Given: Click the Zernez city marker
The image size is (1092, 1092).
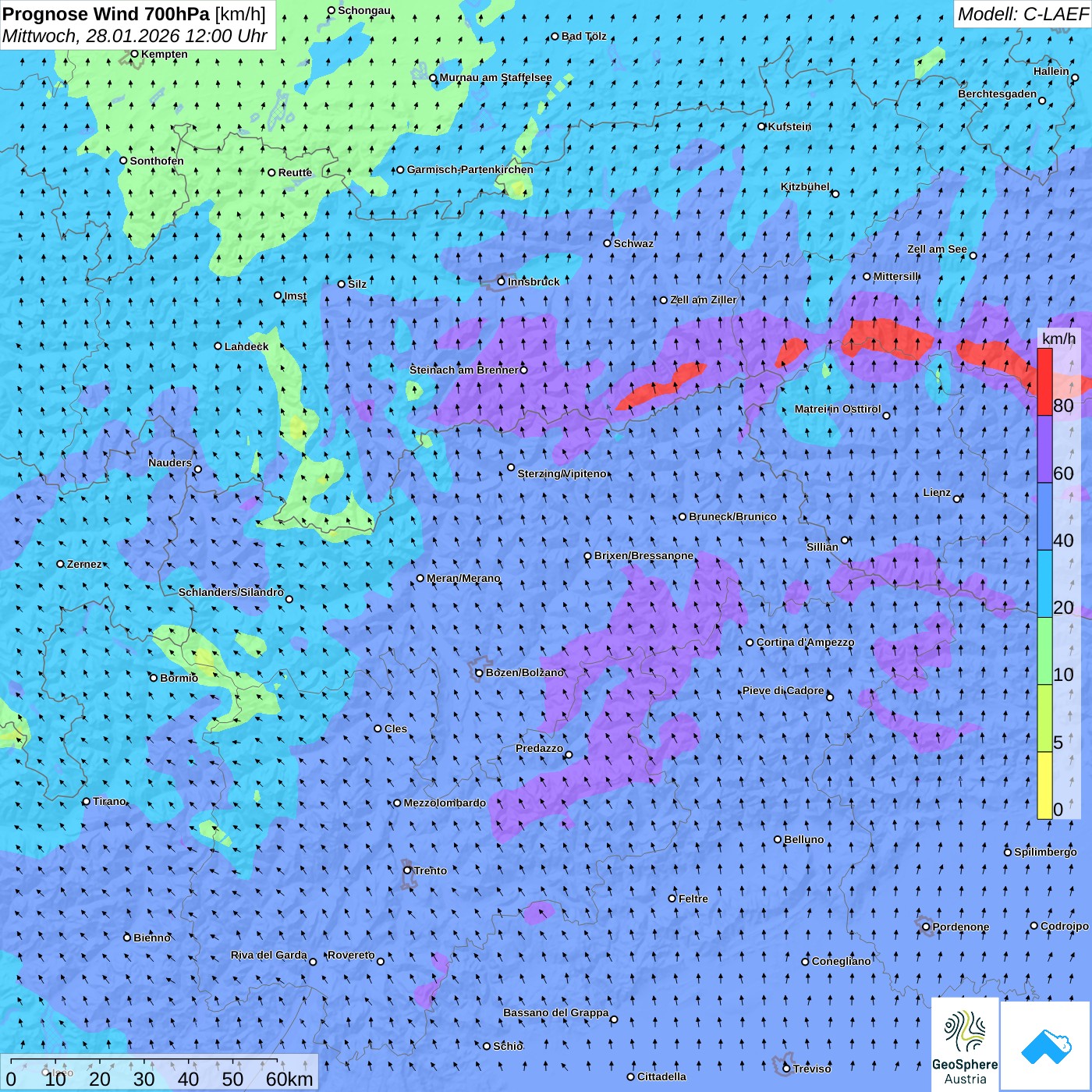Looking at the screenshot, I should click(60, 564).
